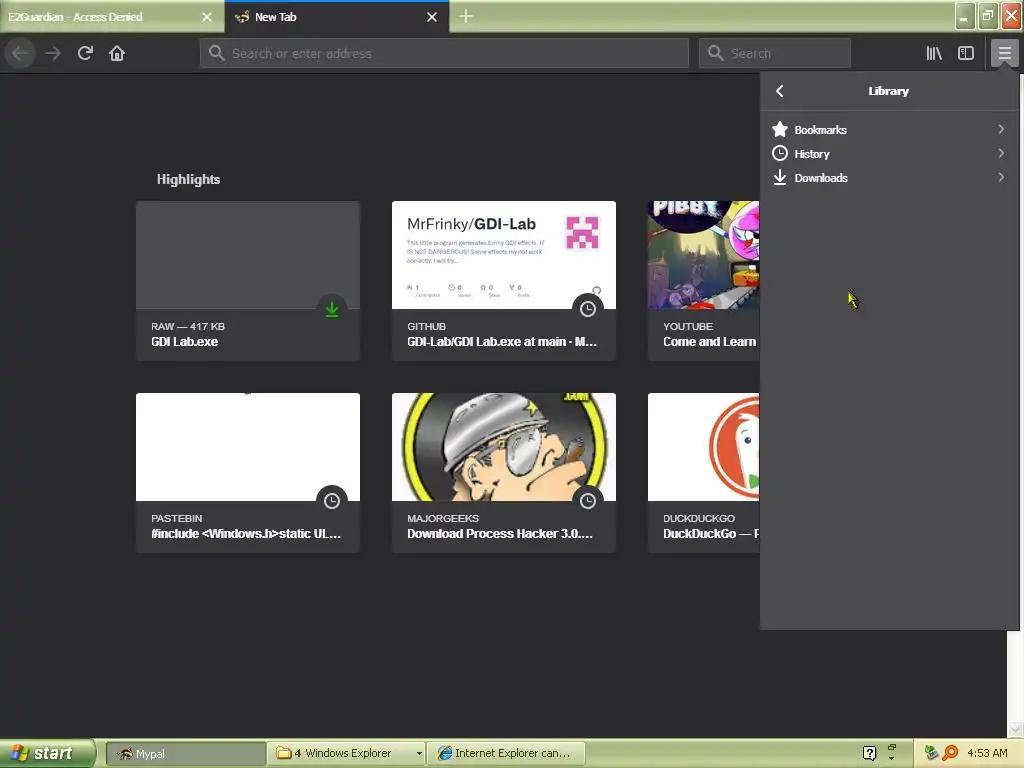1024x768 pixels.
Task: Click the Start button
Action: [x=47, y=754]
